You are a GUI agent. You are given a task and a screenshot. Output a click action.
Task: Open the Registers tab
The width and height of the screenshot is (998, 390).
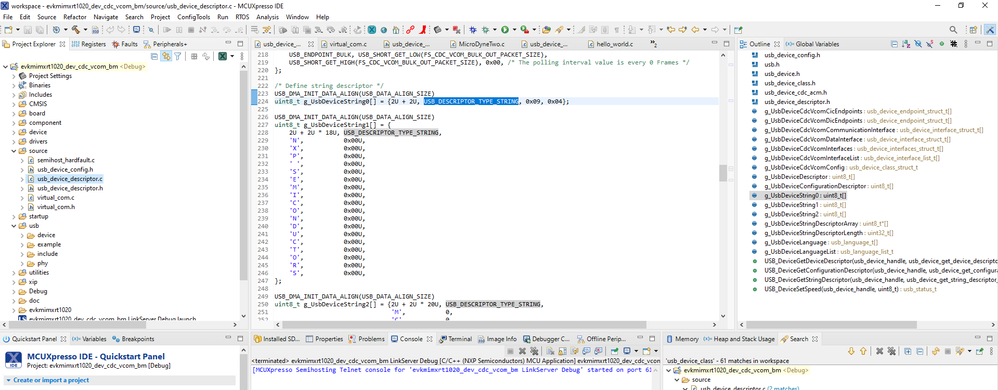88,44
